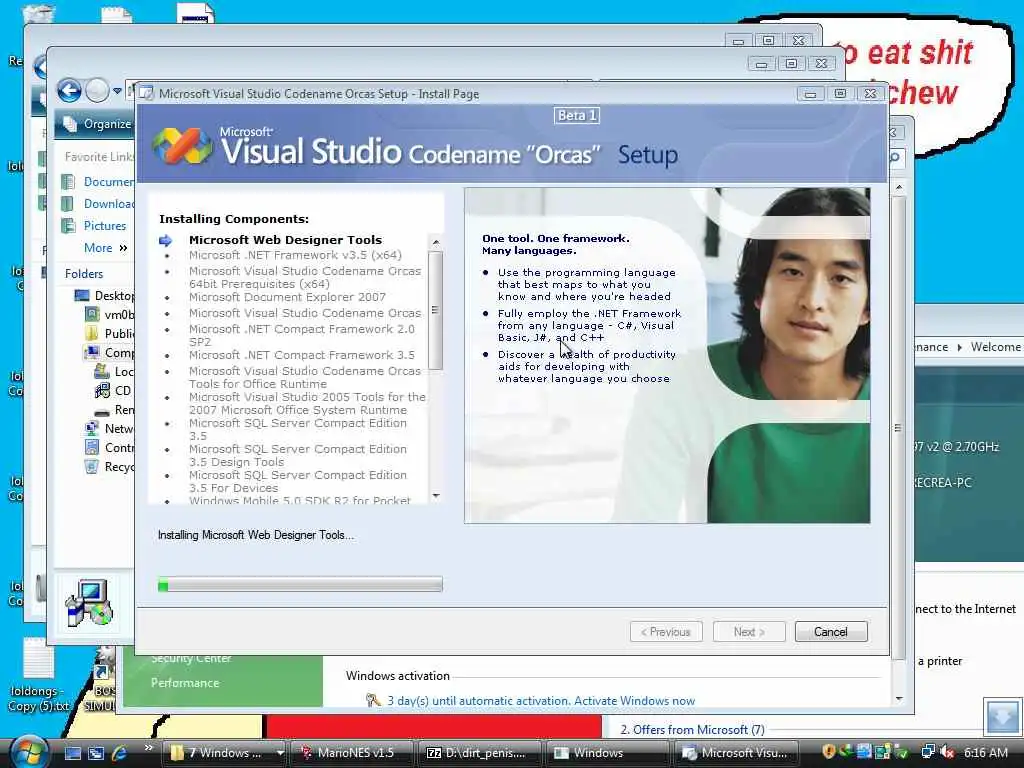Click the keys icon beside activation link
1024x768 pixels.
[x=373, y=700]
